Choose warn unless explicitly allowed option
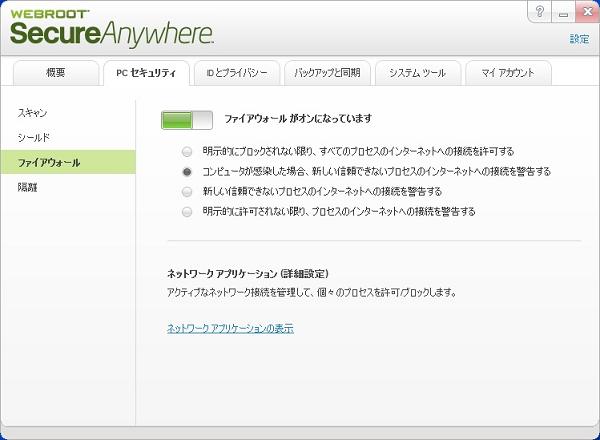Image resolution: width=600 pixels, height=440 pixels. coord(187,212)
